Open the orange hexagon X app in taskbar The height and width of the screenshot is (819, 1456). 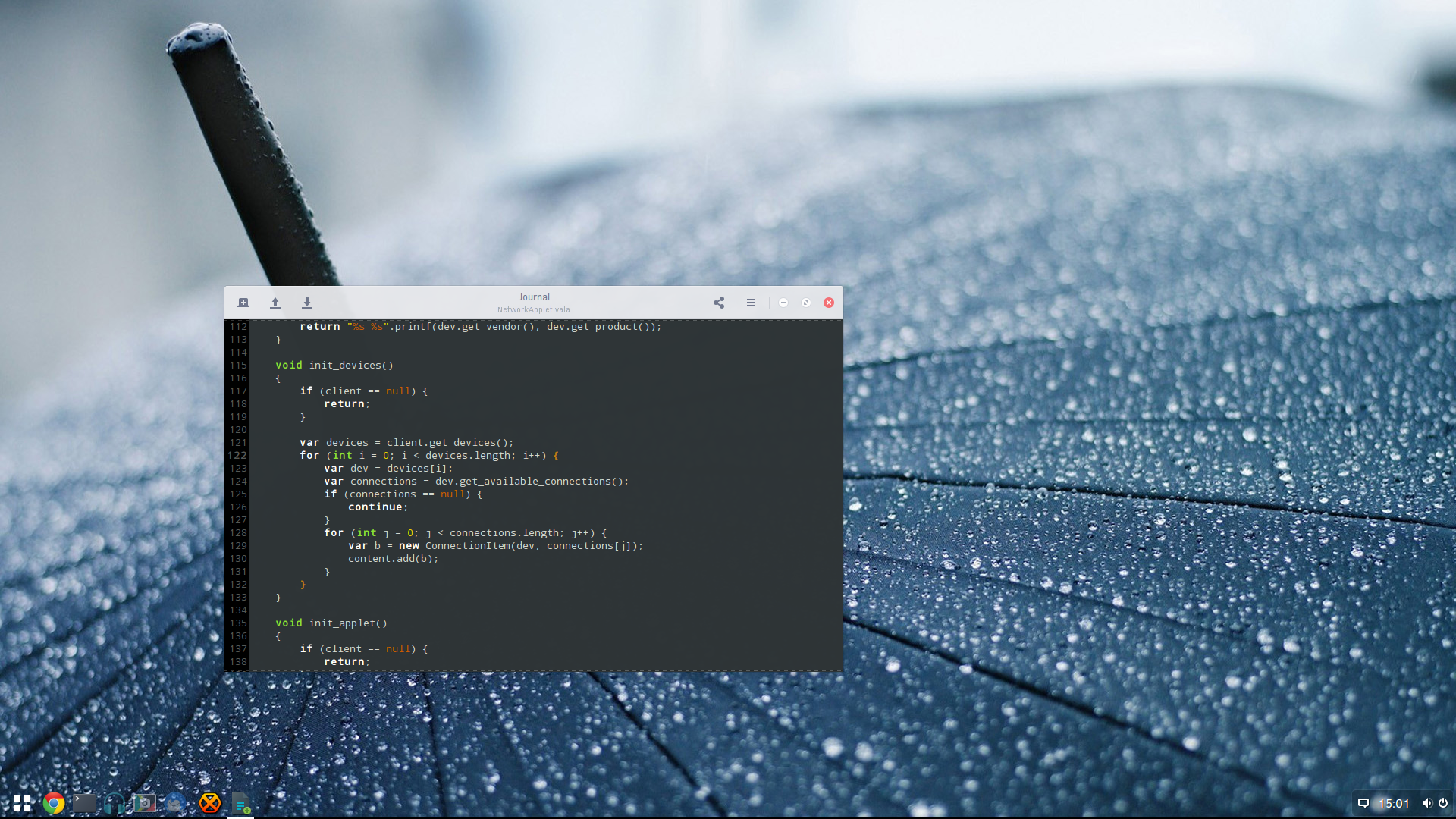[x=209, y=803]
